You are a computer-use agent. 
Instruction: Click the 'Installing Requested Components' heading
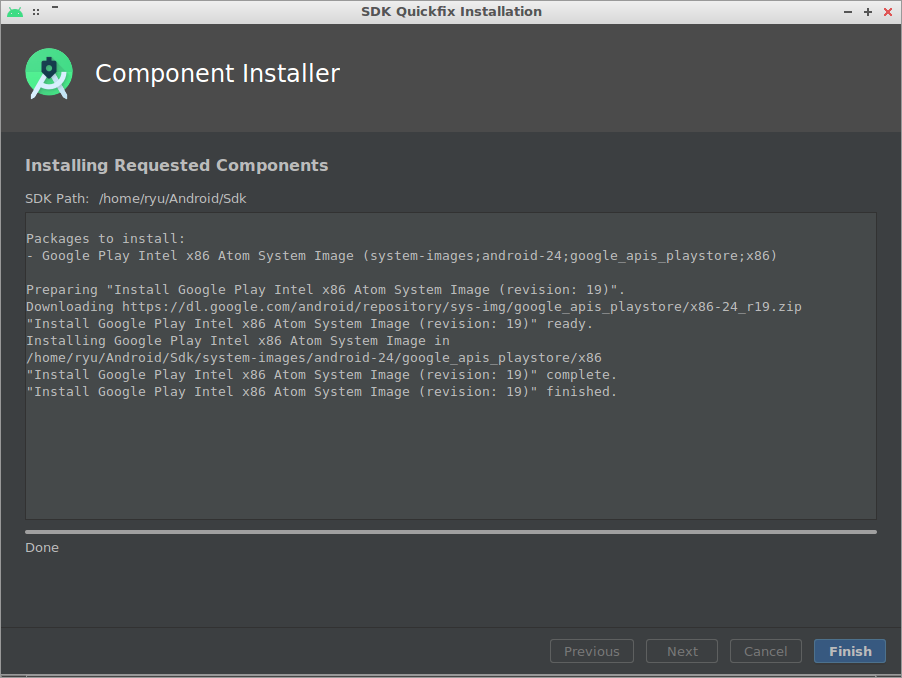tap(177, 165)
